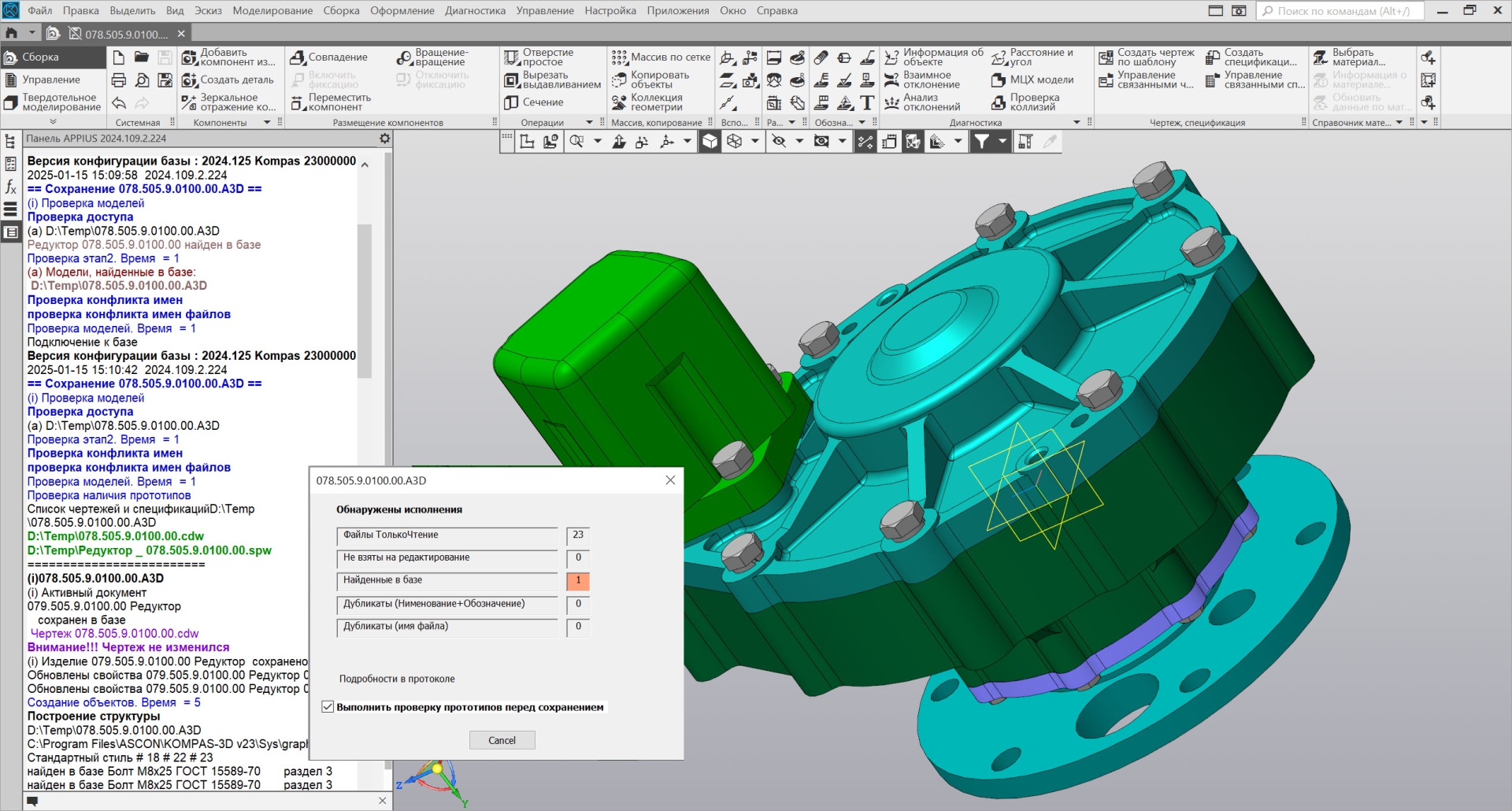Expand toolbar set list chevron under Твердотельное

(x=53, y=122)
